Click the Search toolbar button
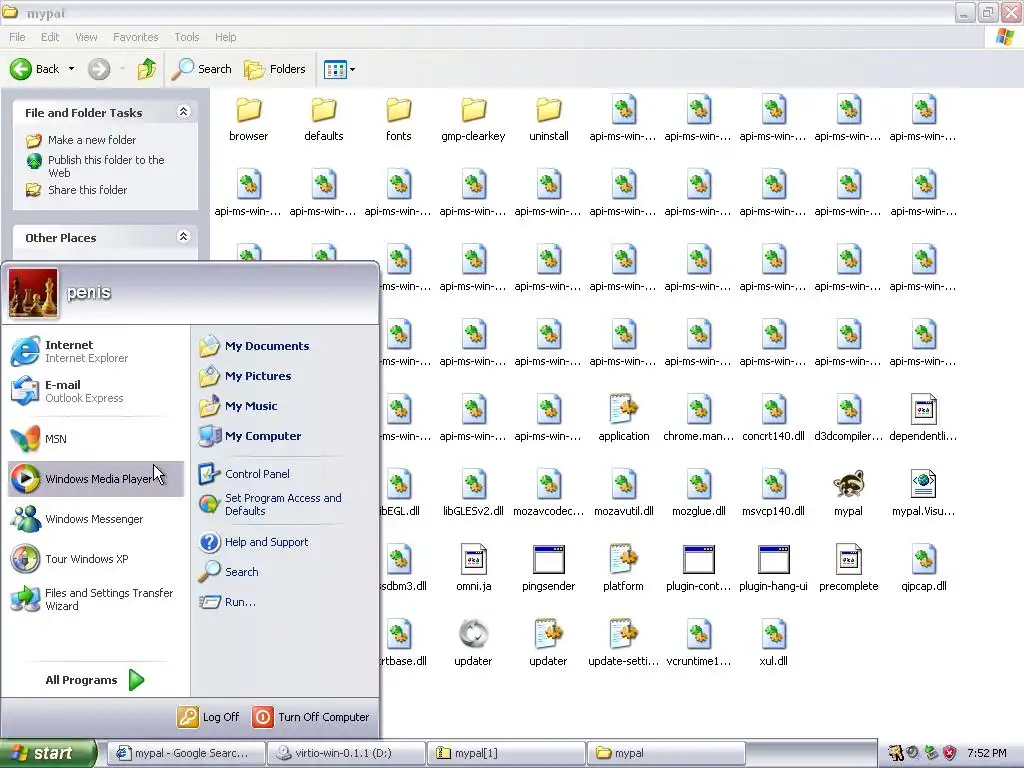The width and height of the screenshot is (1024, 768). [x=201, y=69]
